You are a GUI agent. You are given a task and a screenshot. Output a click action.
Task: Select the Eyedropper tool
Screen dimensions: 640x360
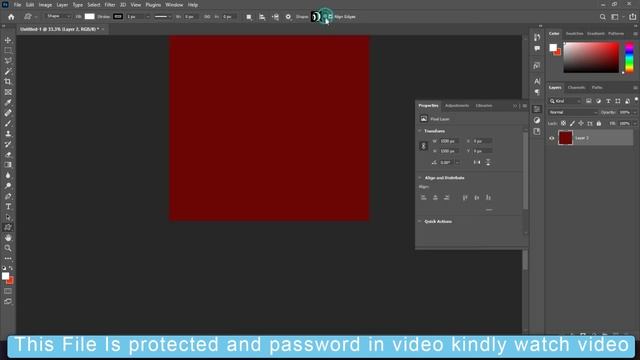coord(8,102)
